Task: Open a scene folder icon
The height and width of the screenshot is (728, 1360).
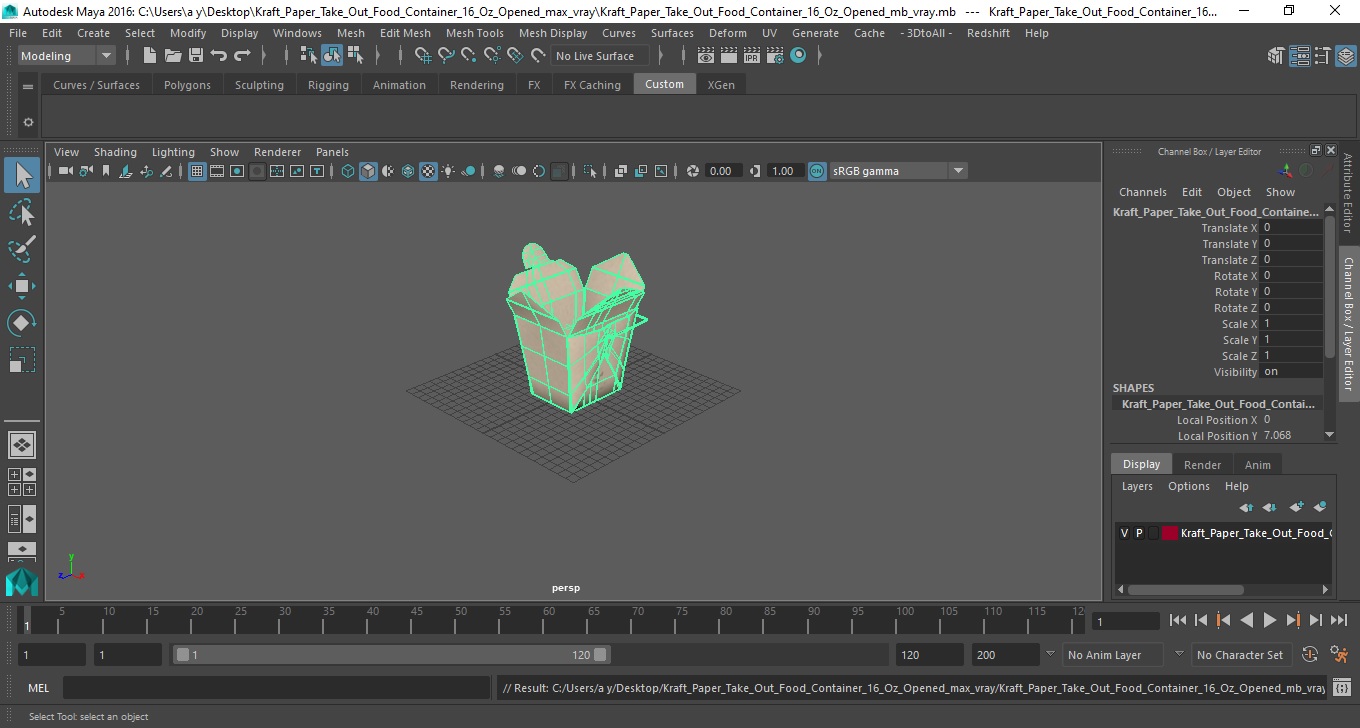Action: [172, 56]
